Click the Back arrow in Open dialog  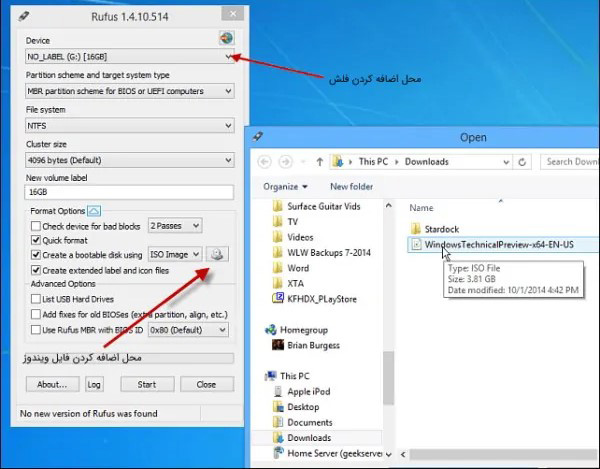[x=264, y=162]
